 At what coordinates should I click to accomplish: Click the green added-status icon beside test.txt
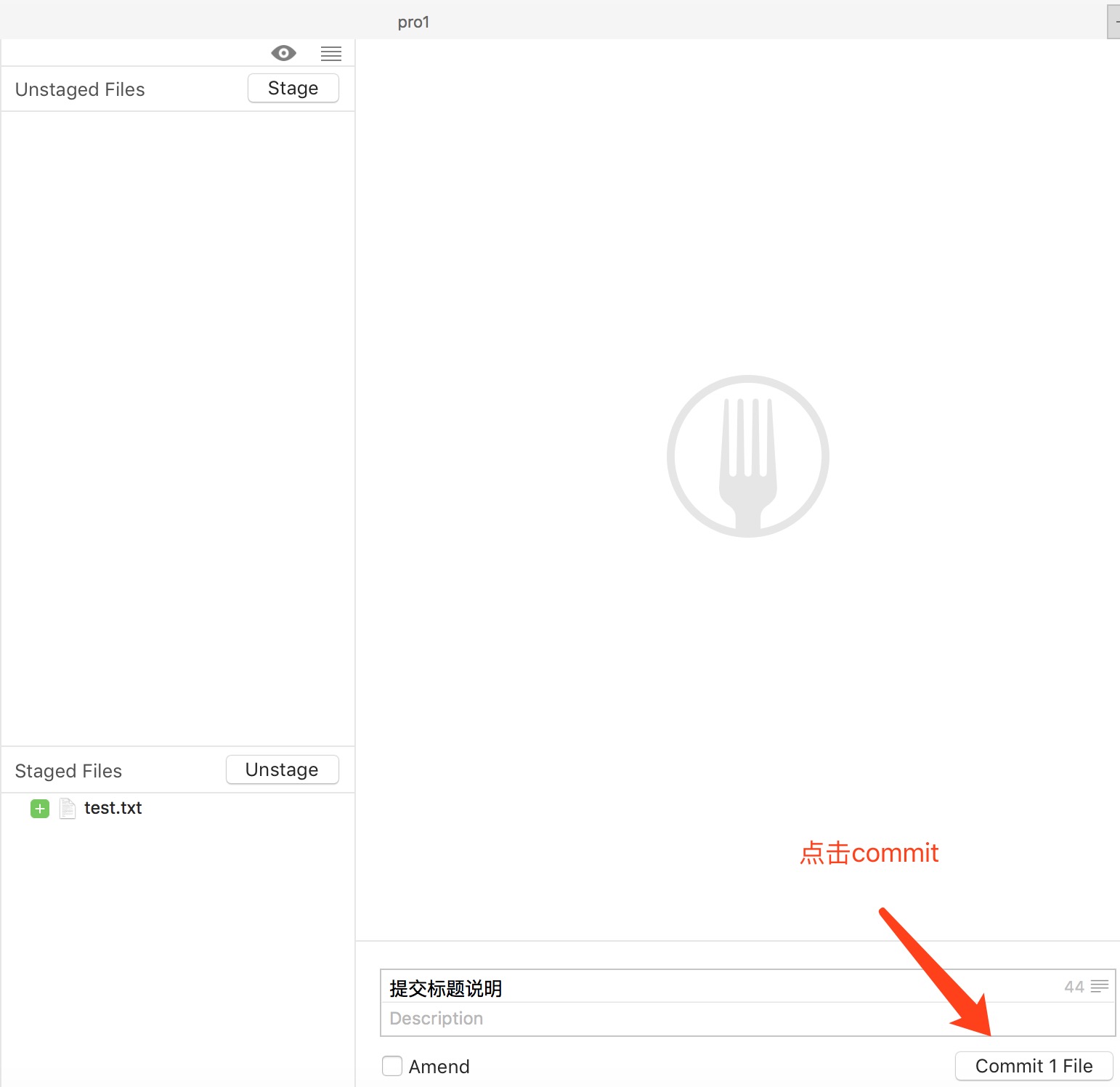[40, 808]
